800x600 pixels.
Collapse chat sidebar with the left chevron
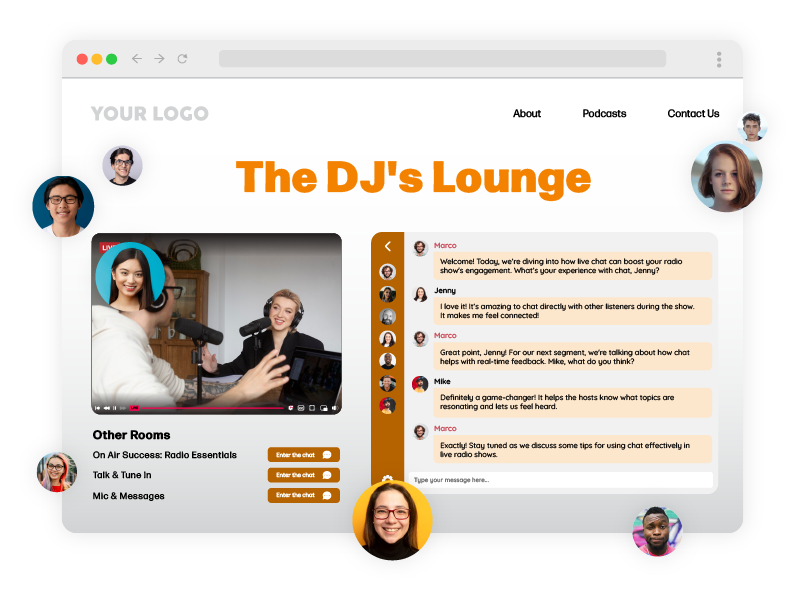coord(388,246)
